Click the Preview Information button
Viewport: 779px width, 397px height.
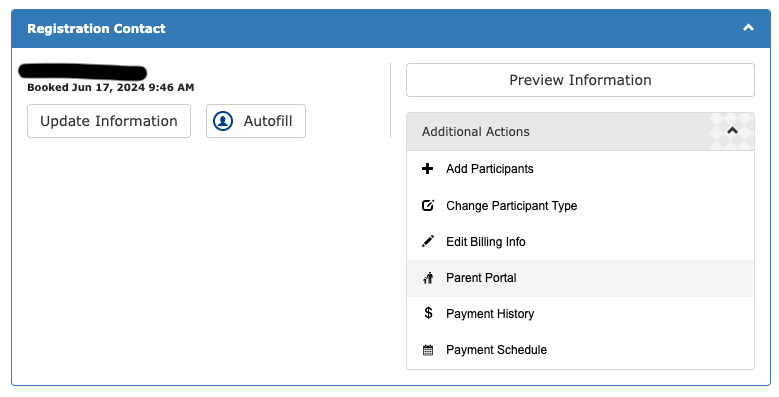[580, 80]
